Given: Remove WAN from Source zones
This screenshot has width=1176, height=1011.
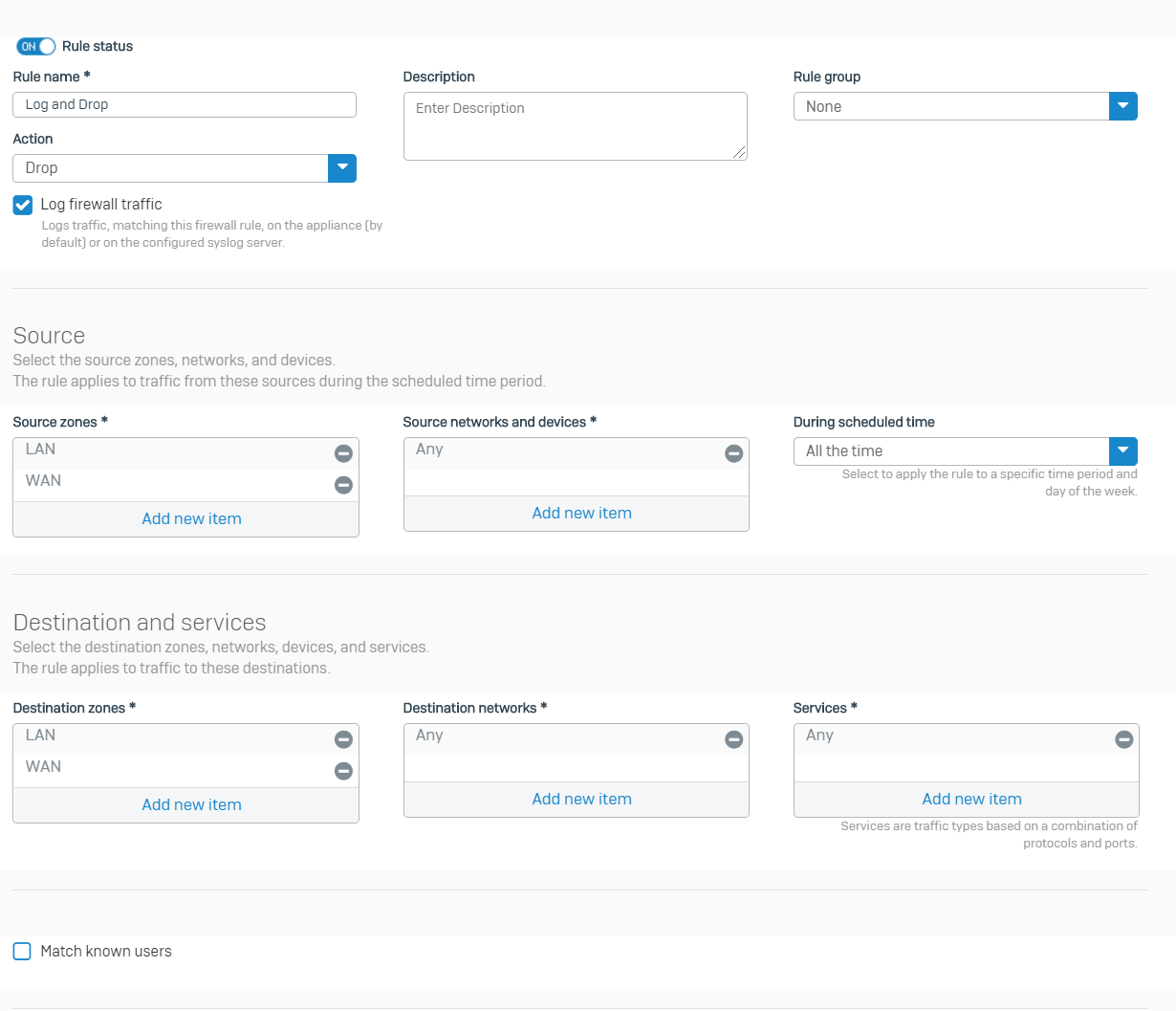Looking at the screenshot, I should coord(343,485).
